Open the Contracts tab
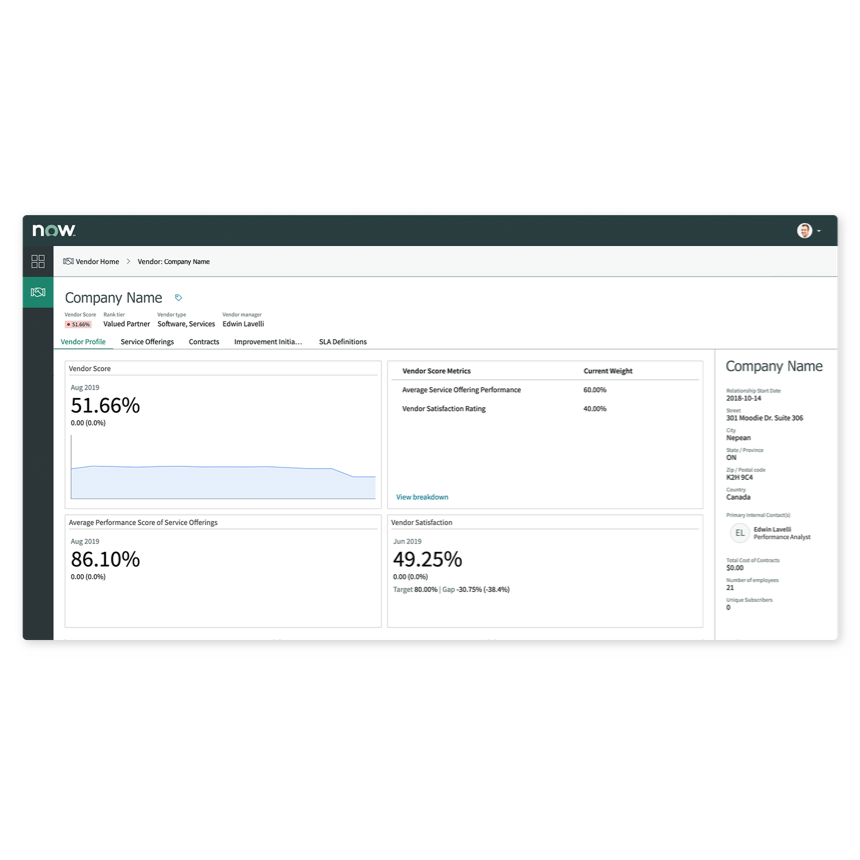Image resolution: width=860 pixels, height=860 pixels. [204, 341]
